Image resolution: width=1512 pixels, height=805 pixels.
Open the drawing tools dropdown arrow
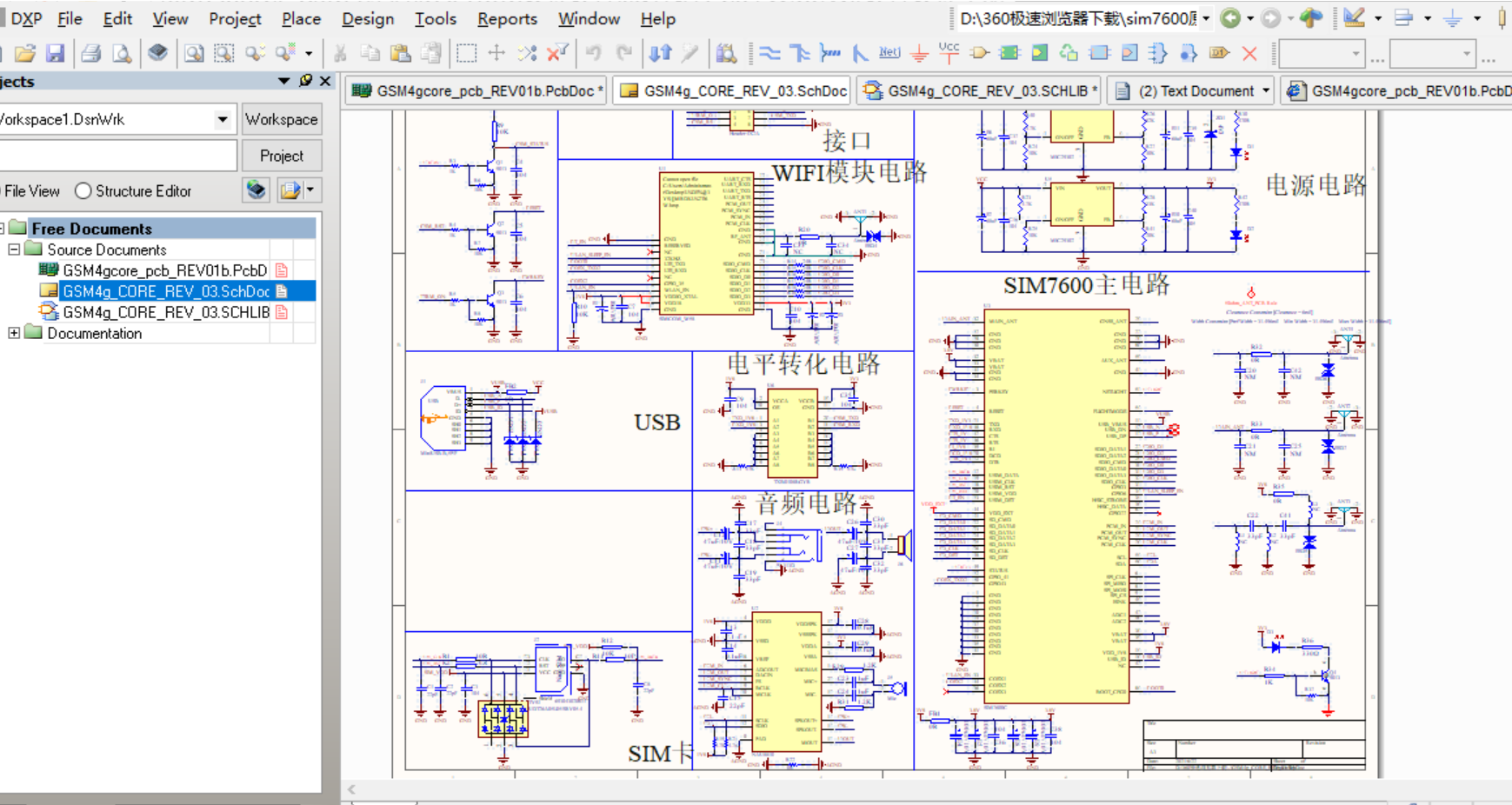tap(1378, 18)
